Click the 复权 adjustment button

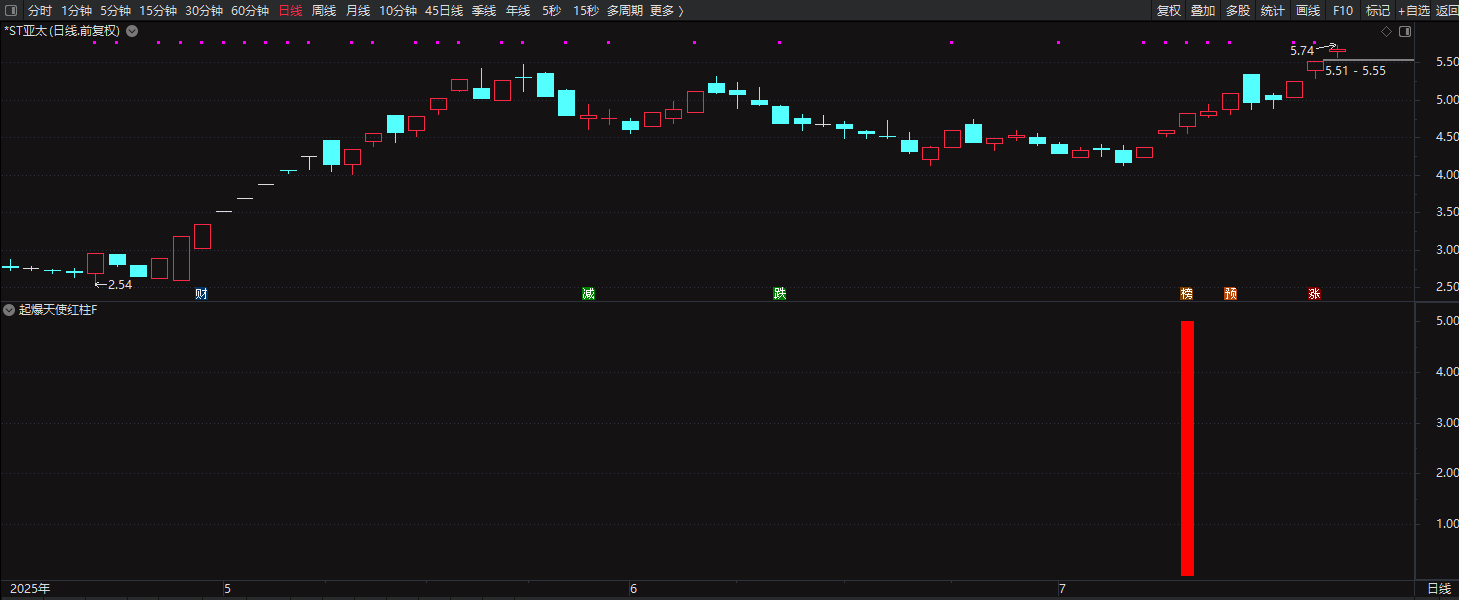1169,10
